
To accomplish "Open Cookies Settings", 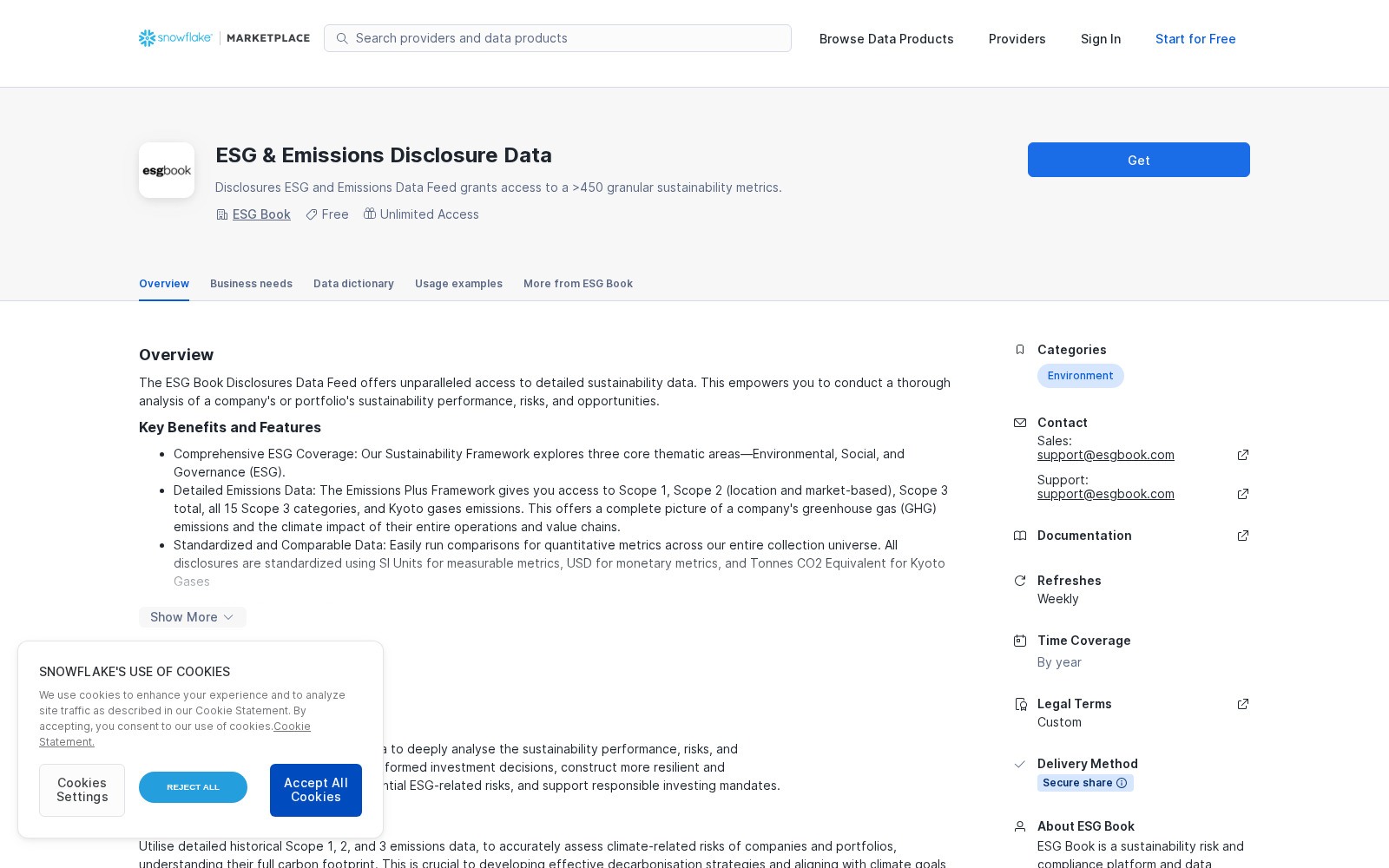I will (x=82, y=790).
